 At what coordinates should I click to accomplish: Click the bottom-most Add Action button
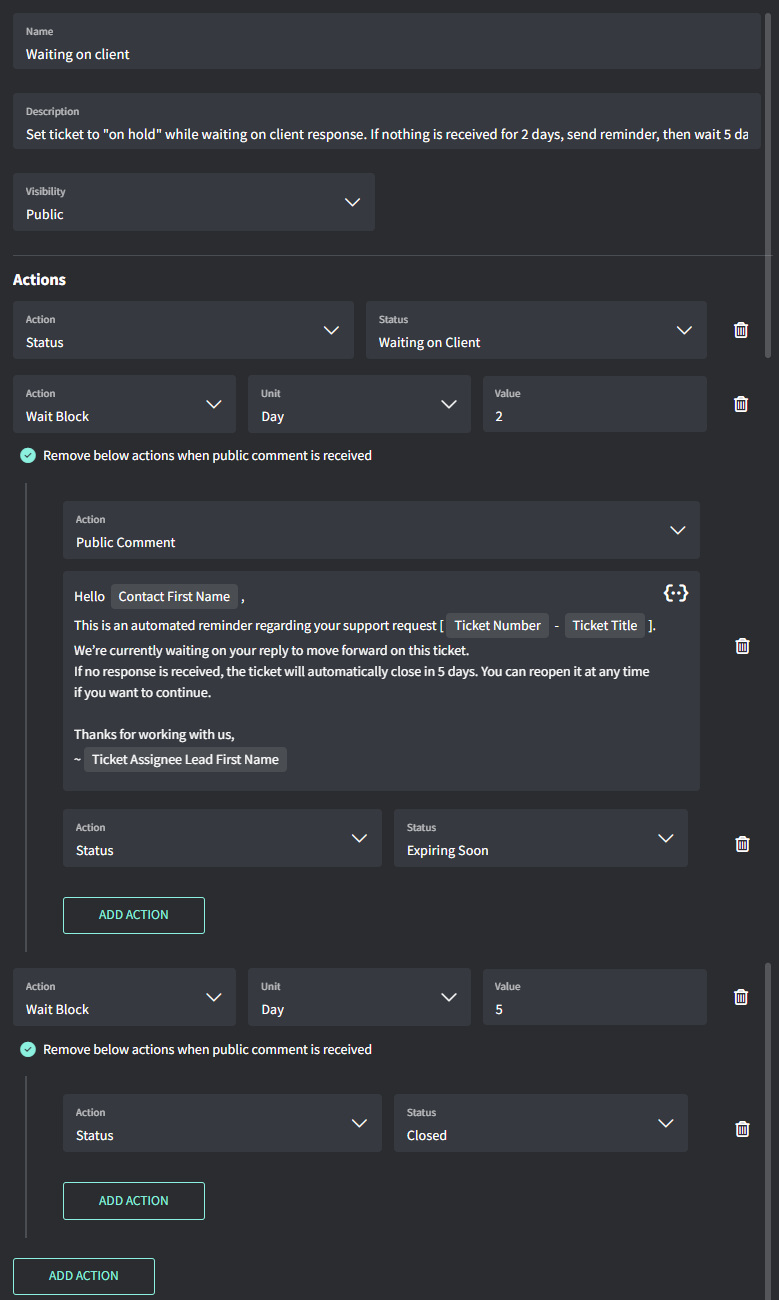[84, 1276]
